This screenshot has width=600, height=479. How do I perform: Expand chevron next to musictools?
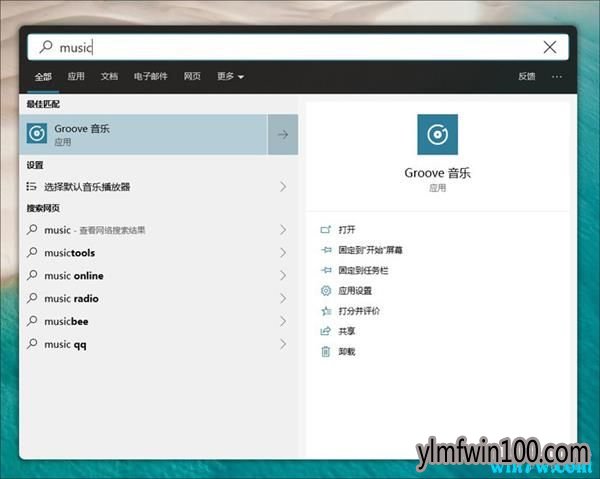[x=283, y=253]
